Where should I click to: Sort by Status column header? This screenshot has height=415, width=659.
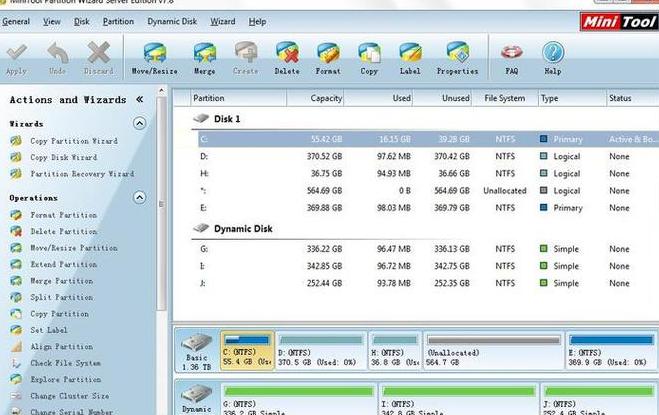(x=633, y=98)
